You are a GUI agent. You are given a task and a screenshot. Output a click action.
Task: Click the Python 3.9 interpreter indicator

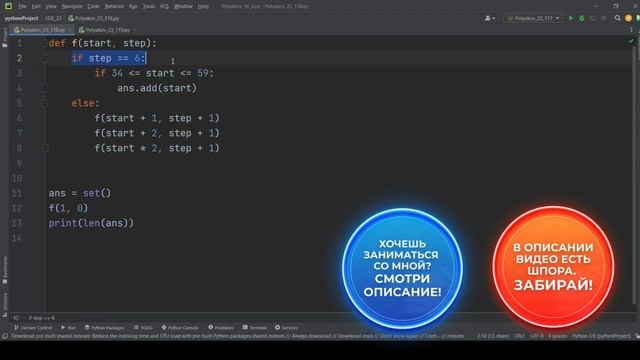click(x=601, y=336)
